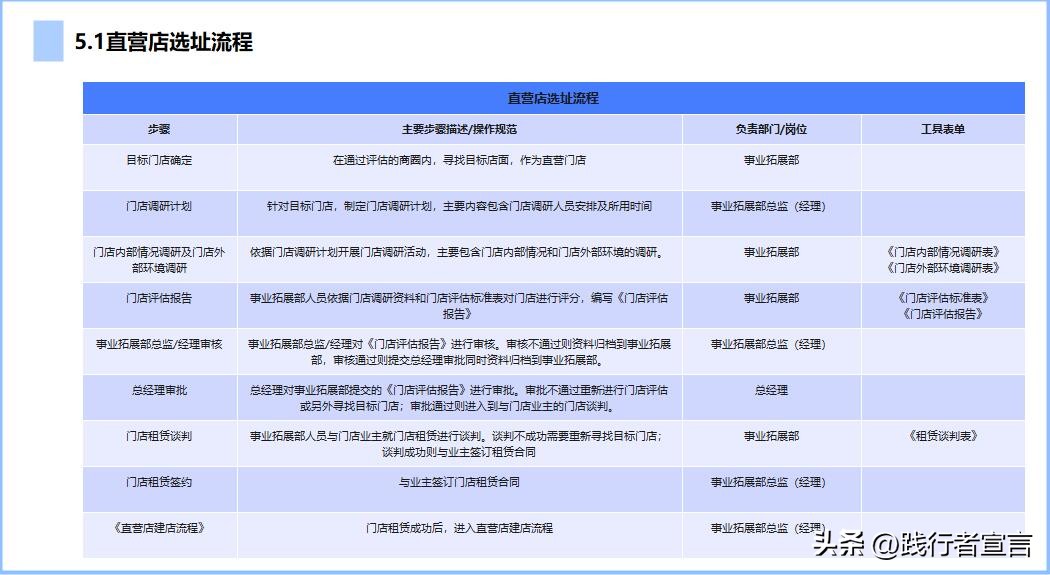
Task: Click description starting "事业拓展部总监/经理对《门店评估报告》进行审核"
Action: [459, 352]
